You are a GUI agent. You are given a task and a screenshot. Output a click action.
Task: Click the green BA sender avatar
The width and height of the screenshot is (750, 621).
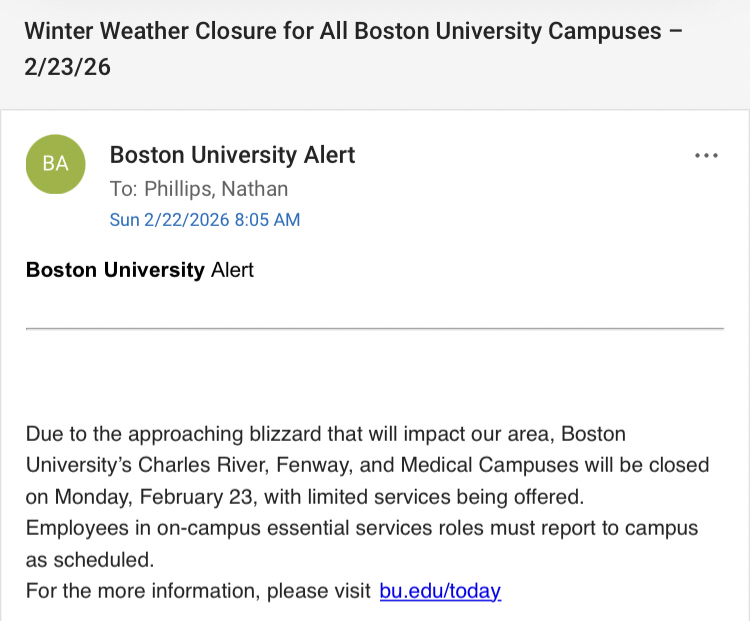coord(56,164)
